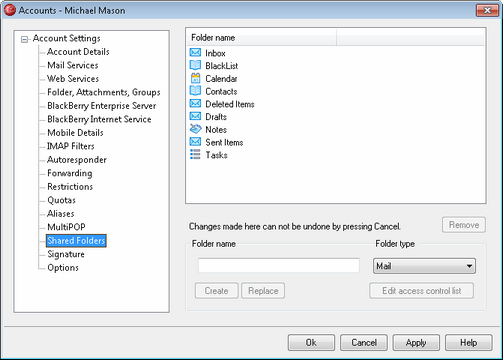This screenshot has width=503, height=360.
Task: Click the Calendar folder icon
Action: point(195,78)
